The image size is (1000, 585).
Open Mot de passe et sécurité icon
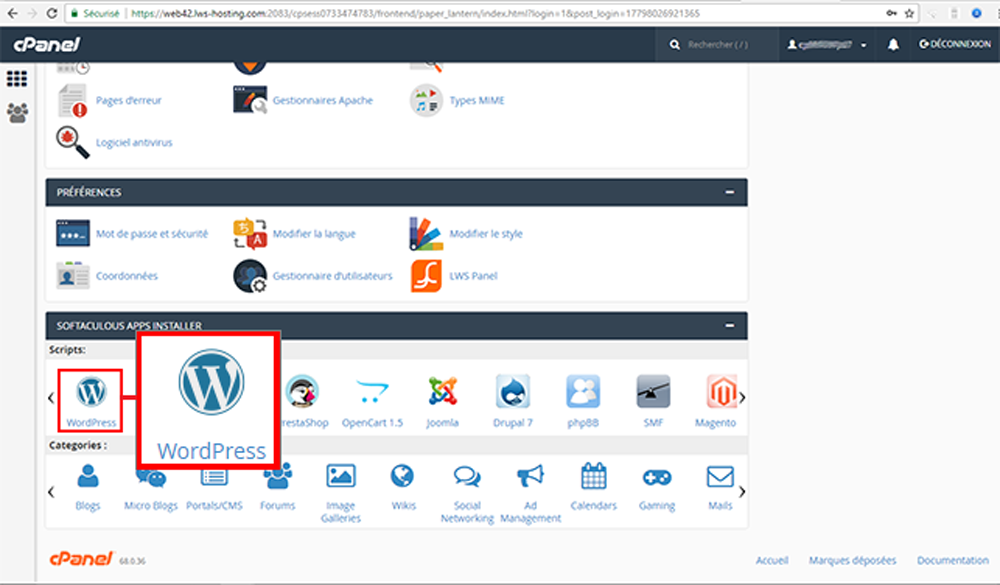coord(72,233)
